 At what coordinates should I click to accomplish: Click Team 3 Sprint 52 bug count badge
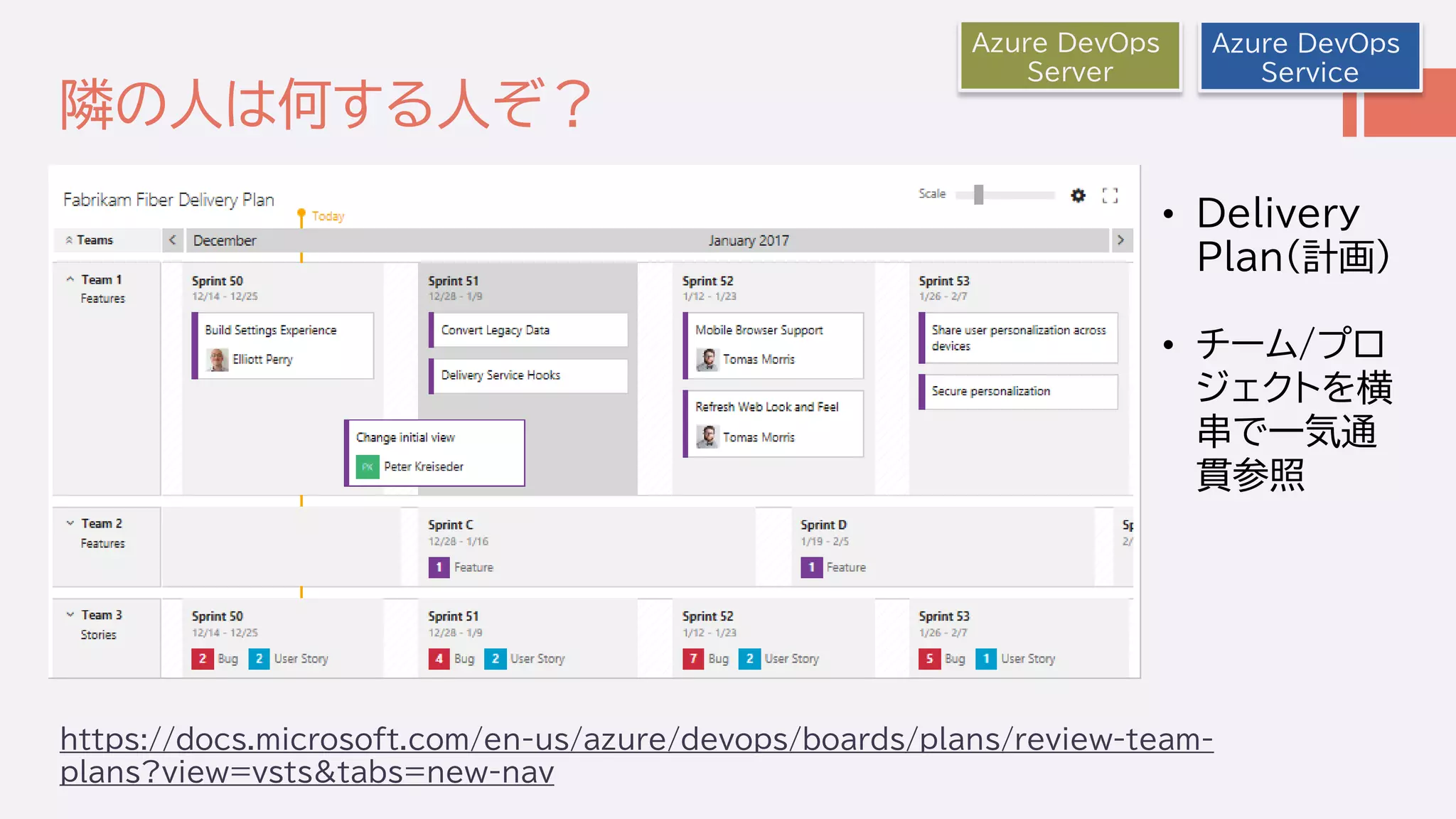[693, 659]
